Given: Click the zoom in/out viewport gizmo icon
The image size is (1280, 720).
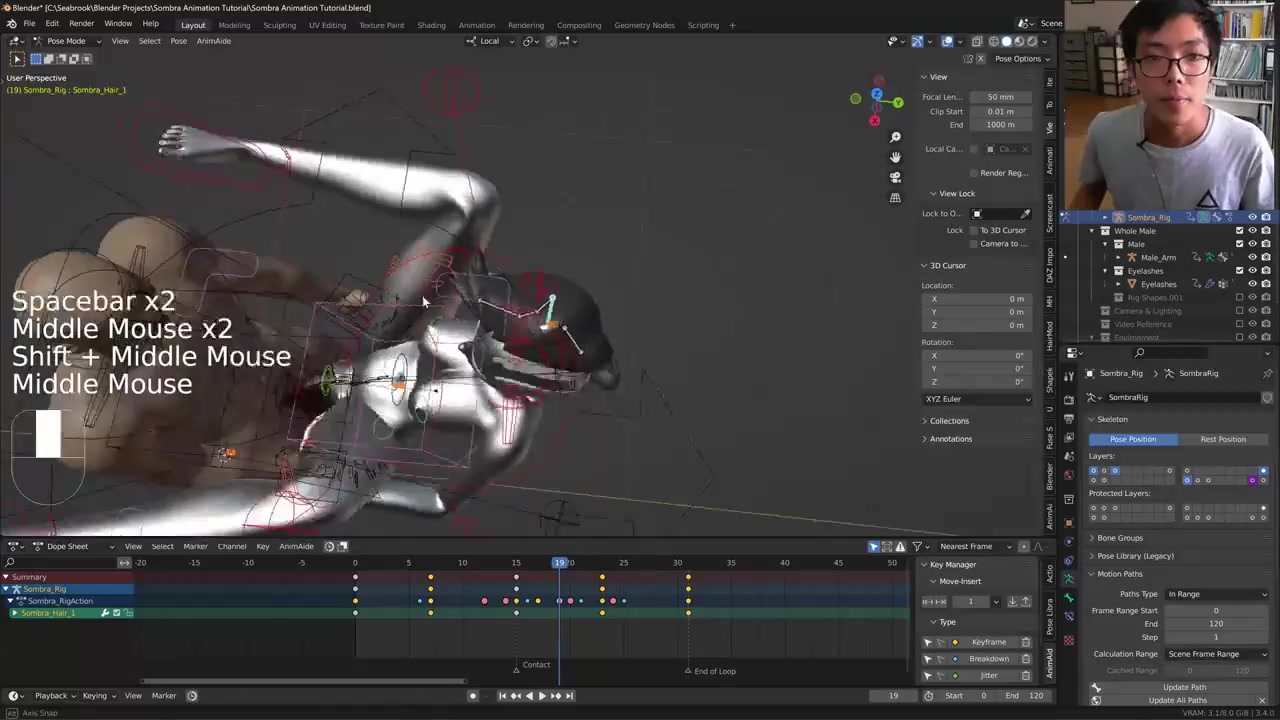Looking at the screenshot, I should pyautogui.click(x=895, y=137).
